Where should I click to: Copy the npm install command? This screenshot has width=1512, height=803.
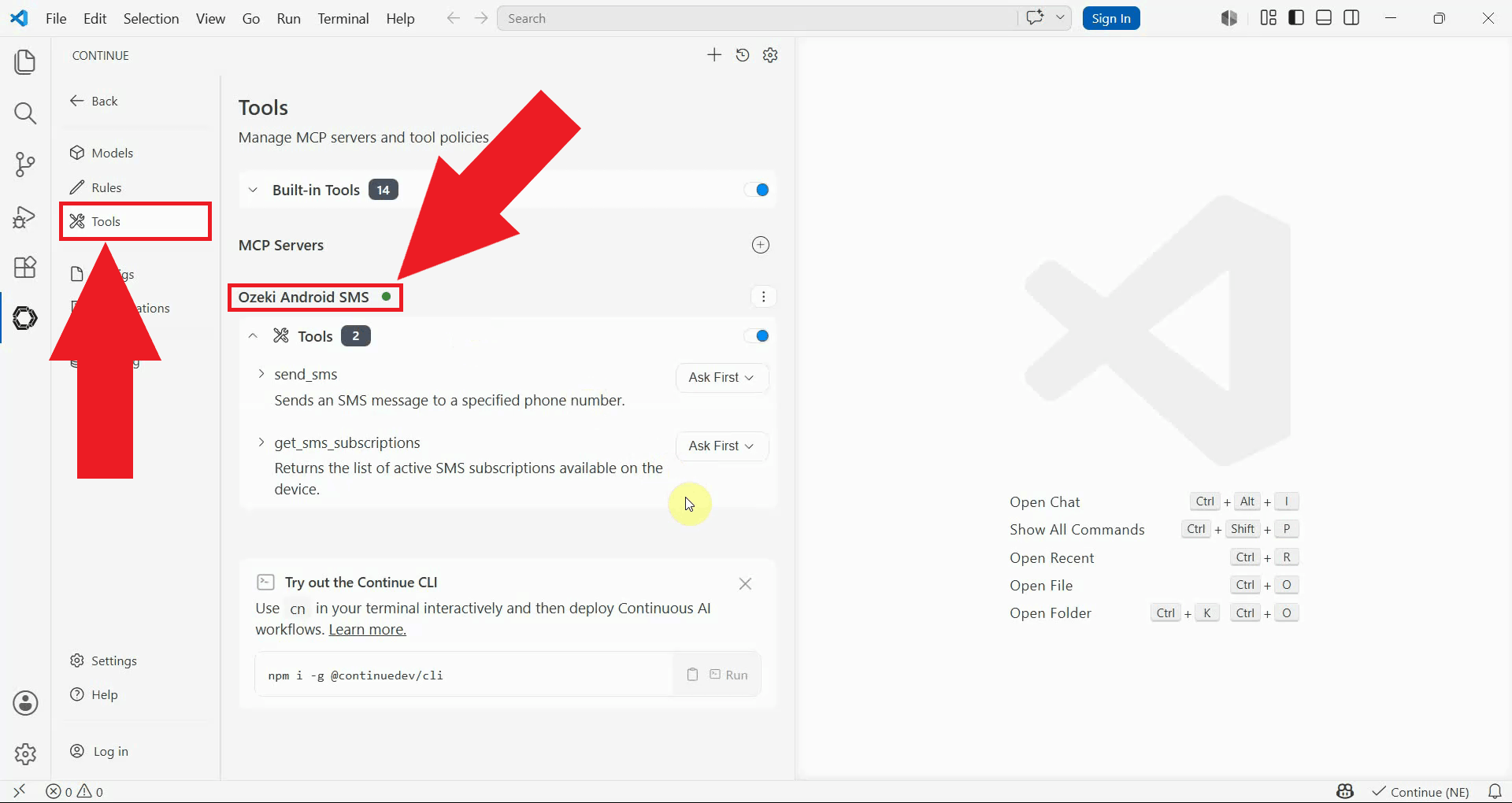692,675
